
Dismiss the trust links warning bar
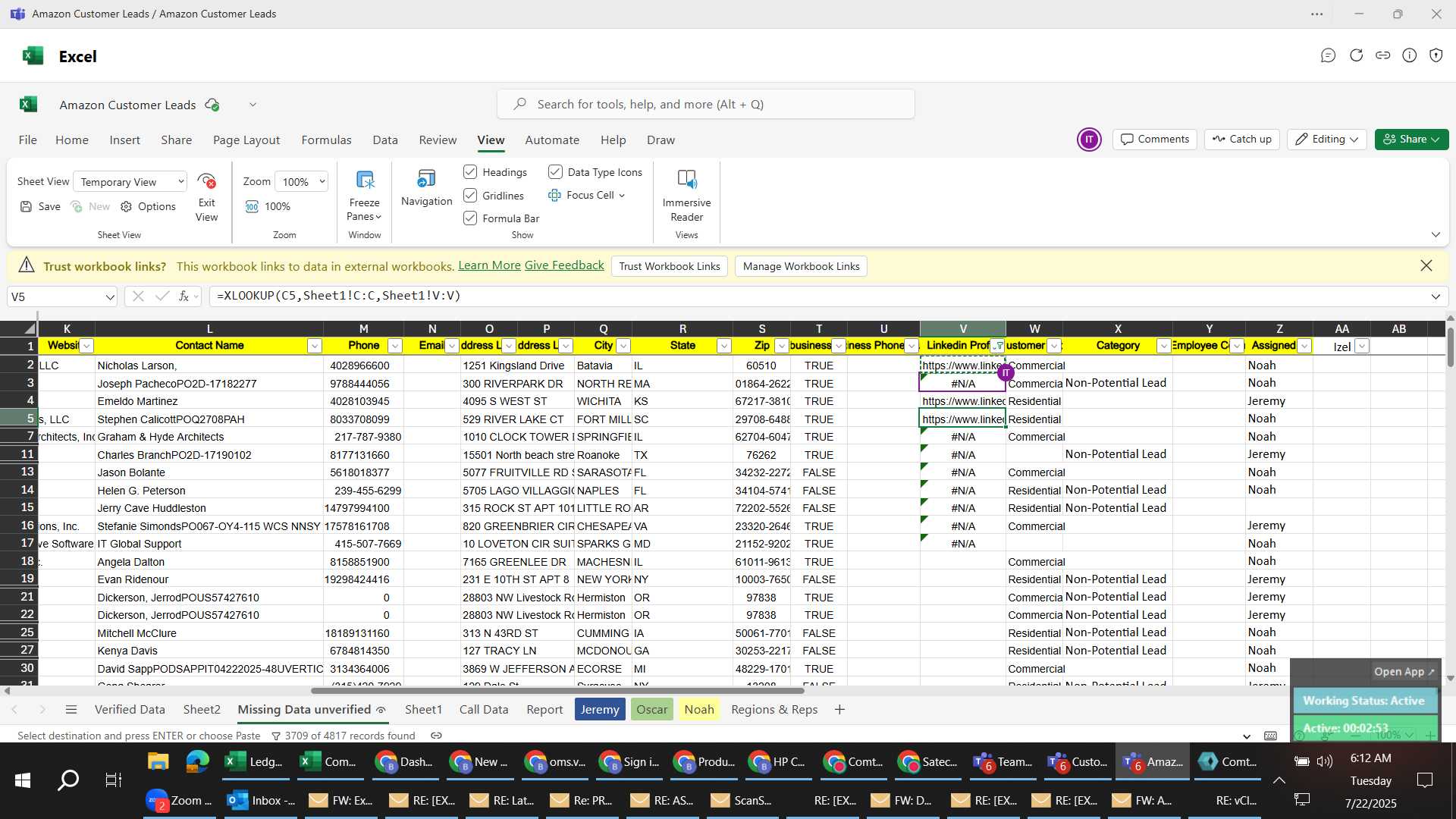point(1426,265)
